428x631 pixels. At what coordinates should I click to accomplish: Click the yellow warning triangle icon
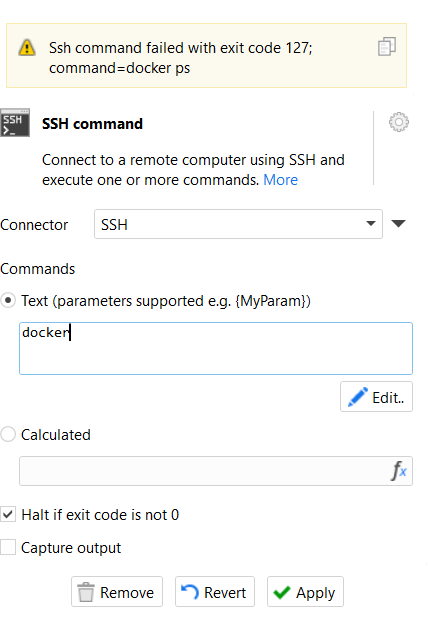coord(27,47)
